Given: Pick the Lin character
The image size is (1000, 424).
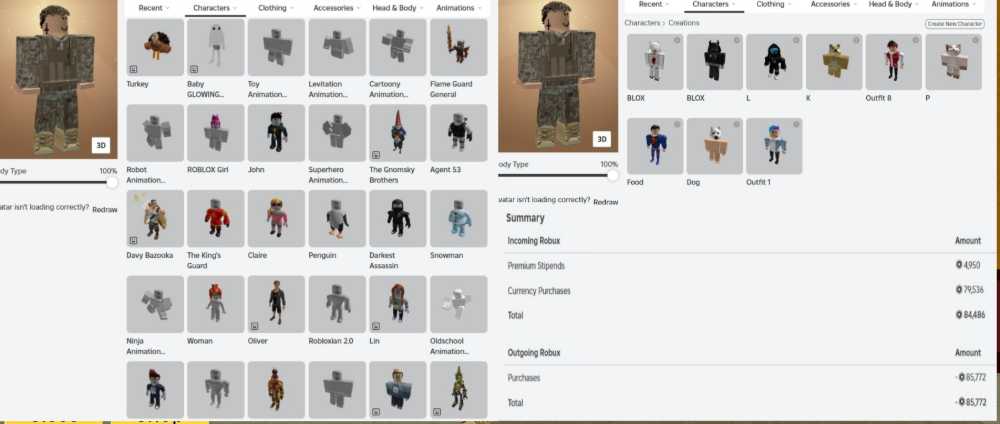Looking at the screenshot, I should 397,304.
